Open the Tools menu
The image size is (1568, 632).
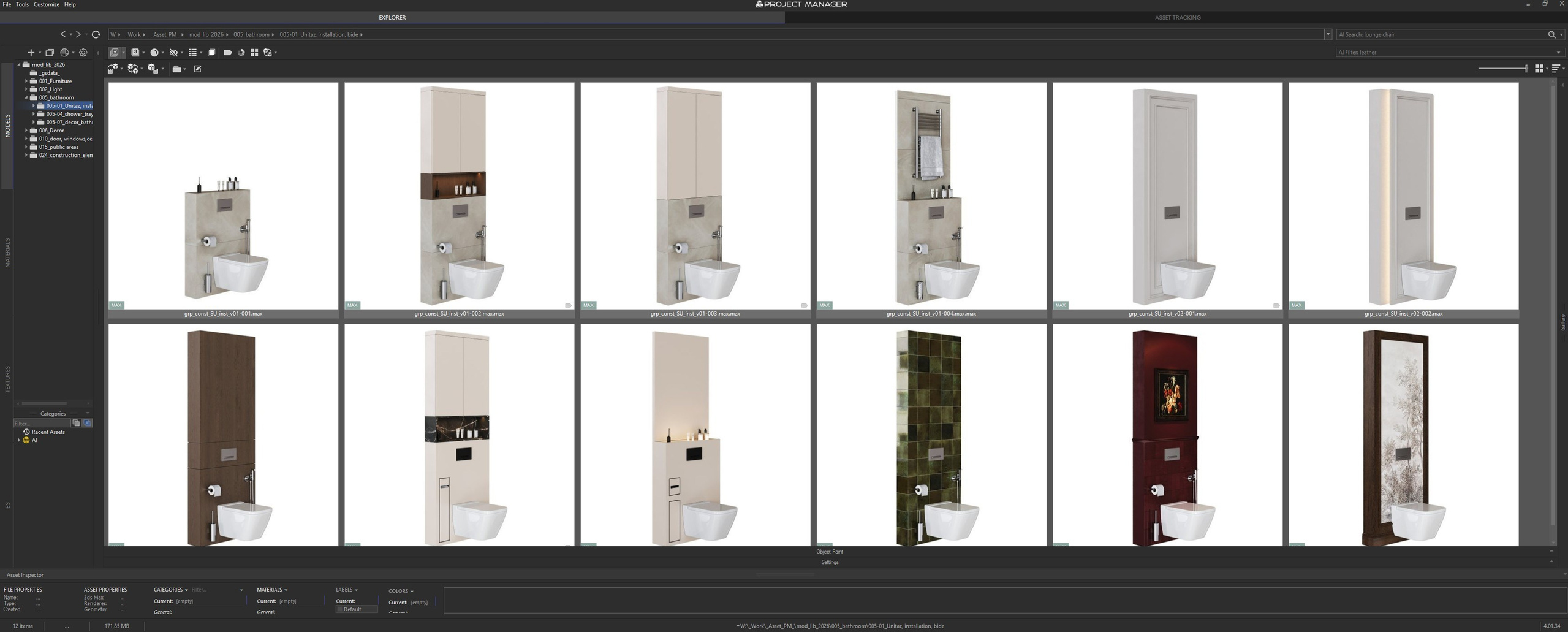22,4
